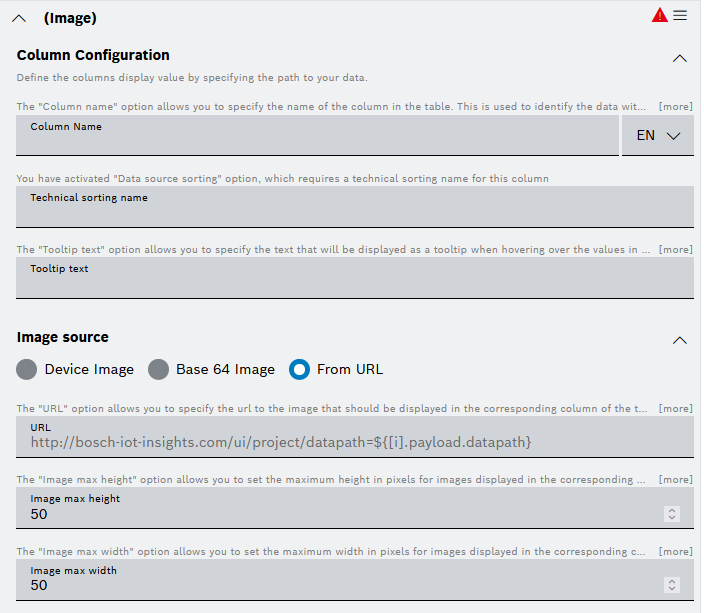Open the EN language dropdown

(658, 135)
